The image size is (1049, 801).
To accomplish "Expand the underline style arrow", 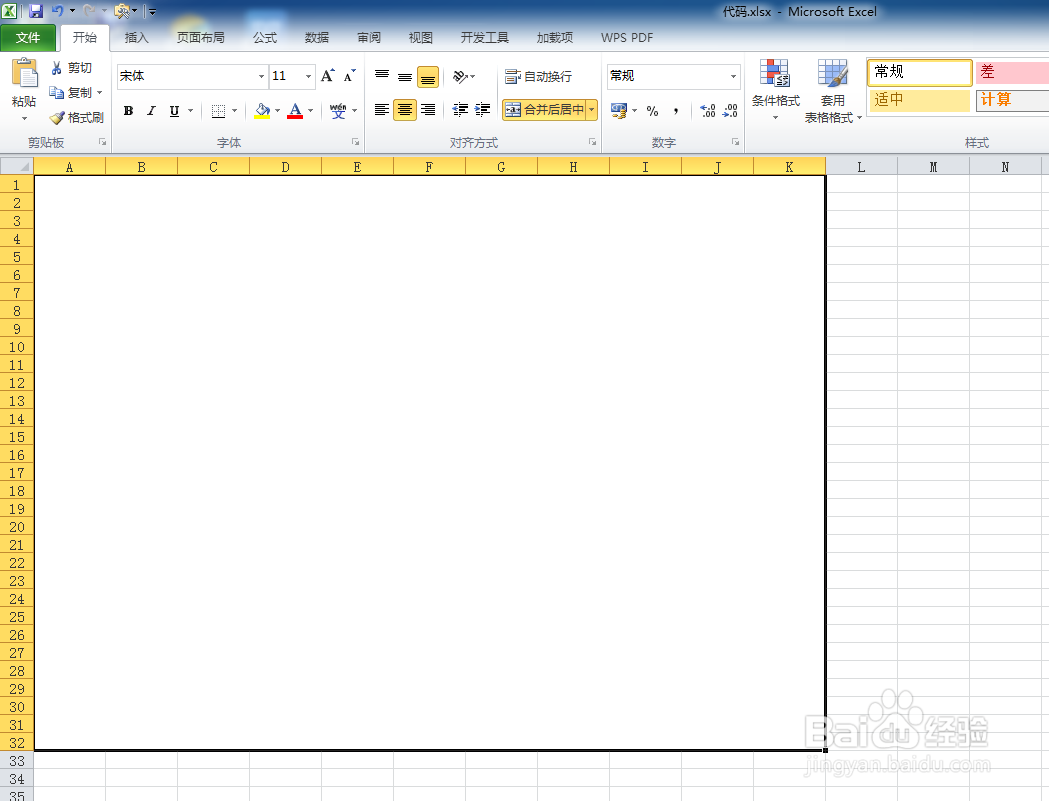I will click(191, 111).
